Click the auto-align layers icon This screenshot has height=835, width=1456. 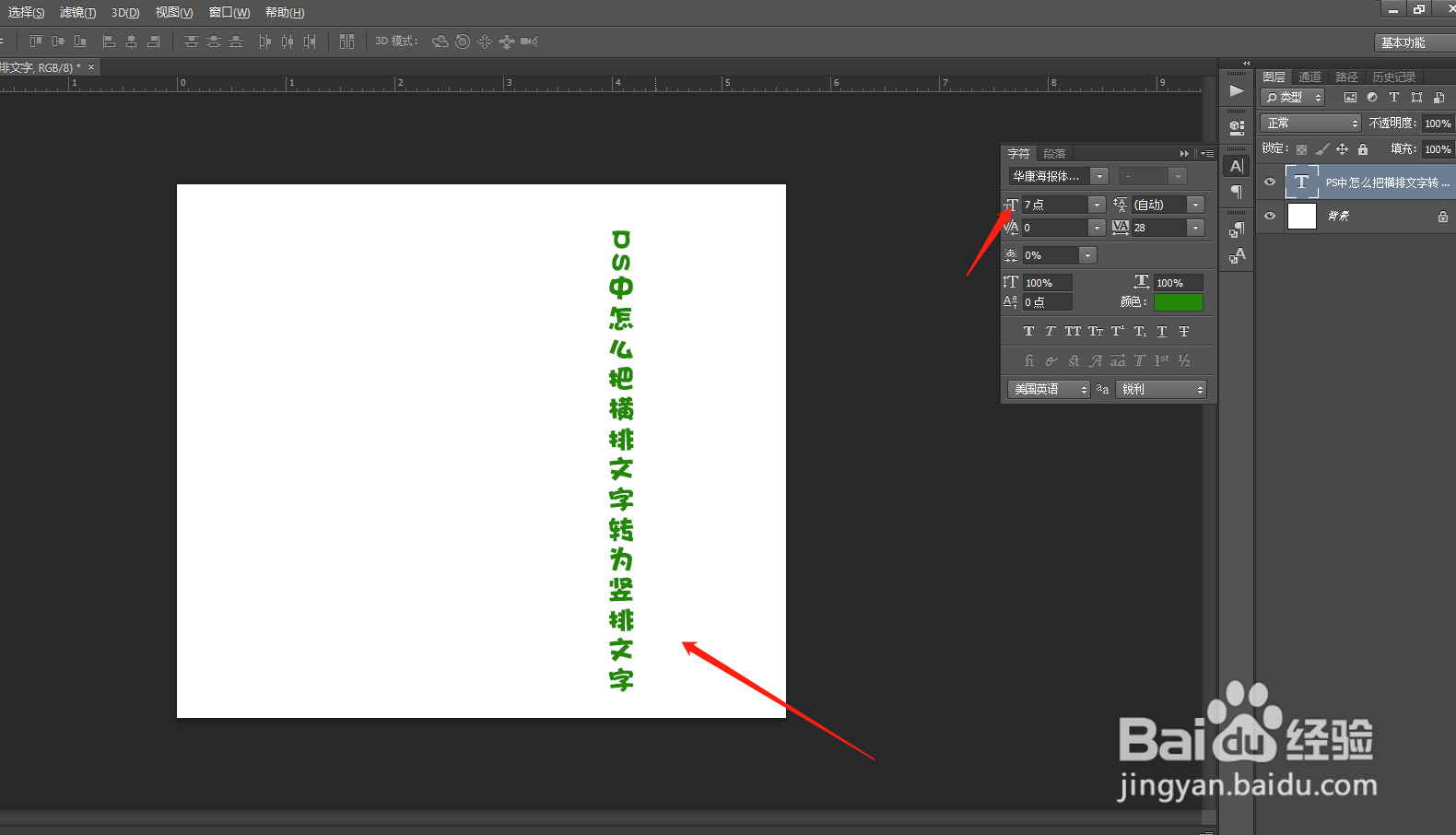click(x=346, y=41)
